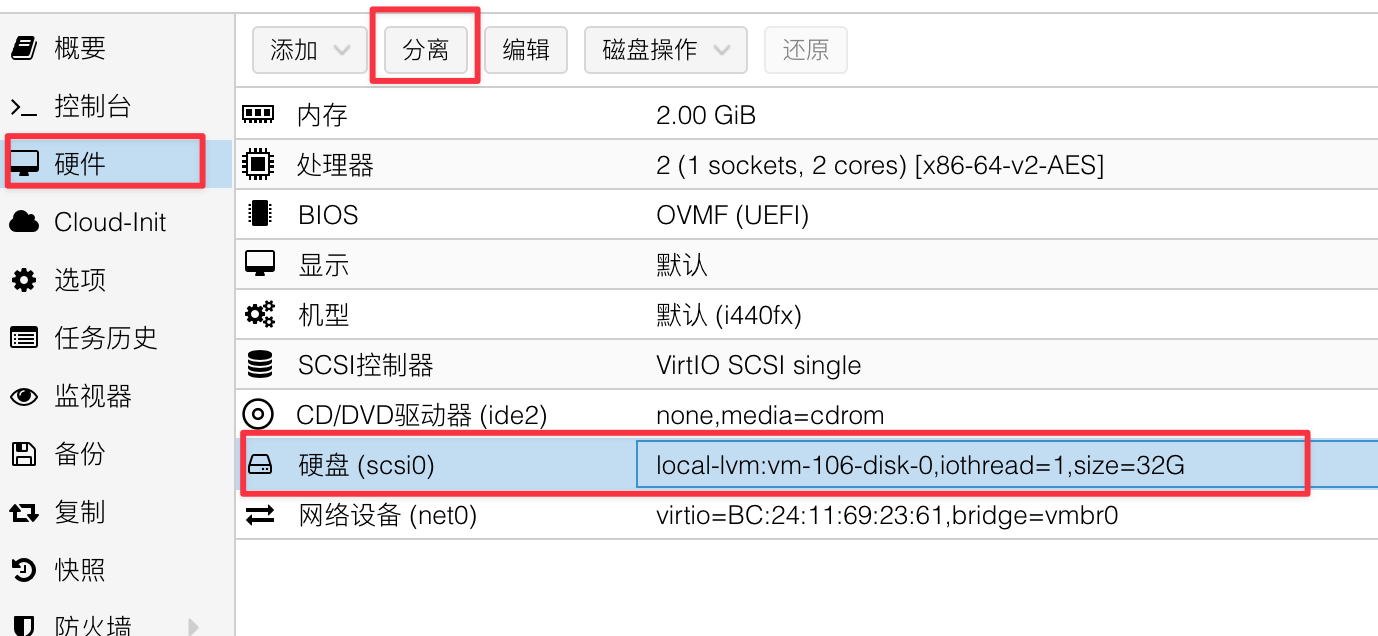This screenshot has height=636, width=1378.
Task: Select the 网络设备 (net0) virtio row value
Action: point(886,515)
